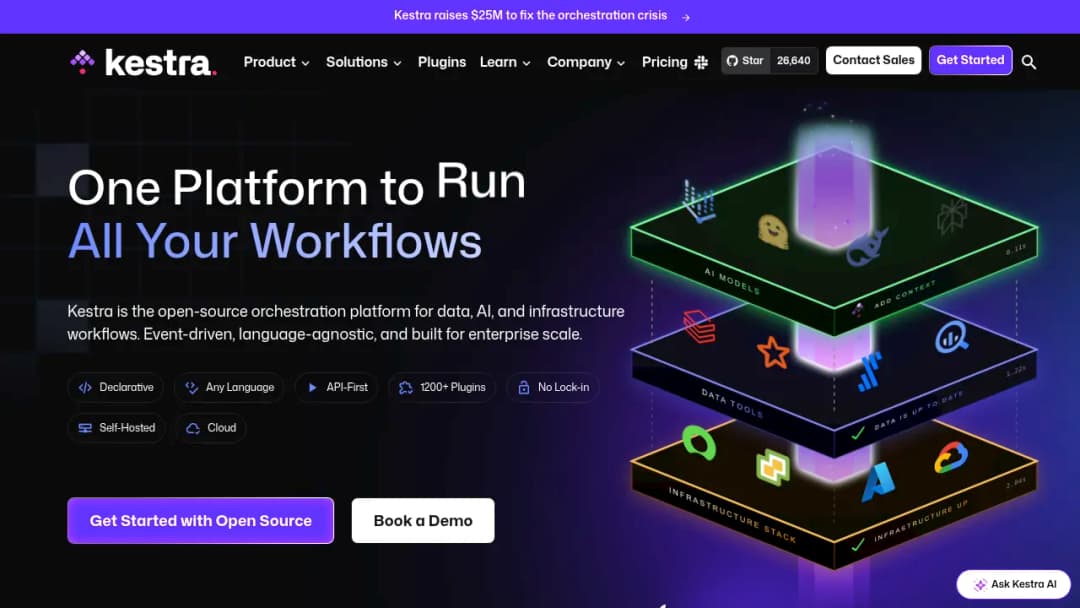Screen dimensions: 1080x608
Task: Click the Self-Hosted tag
Action: [x=116, y=428]
